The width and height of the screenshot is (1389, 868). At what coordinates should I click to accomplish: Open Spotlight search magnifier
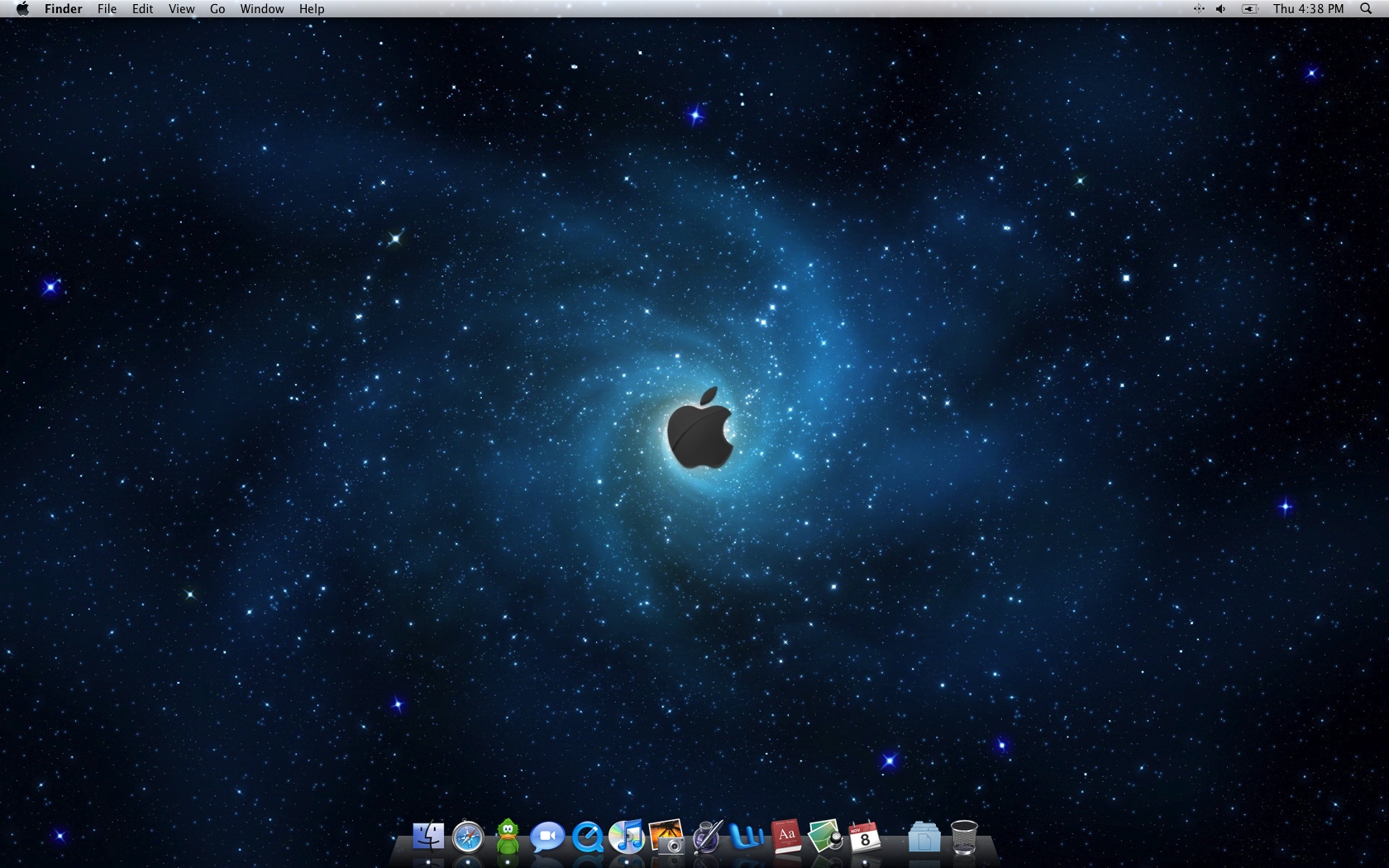pyautogui.click(x=1366, y=9)
